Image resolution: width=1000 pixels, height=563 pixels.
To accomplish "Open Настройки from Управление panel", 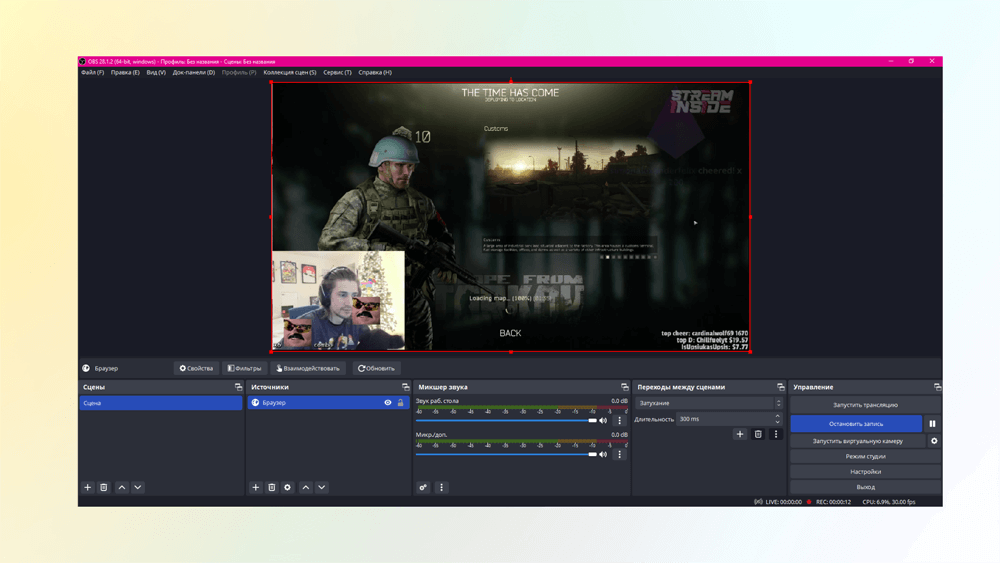I will (865, 472).
